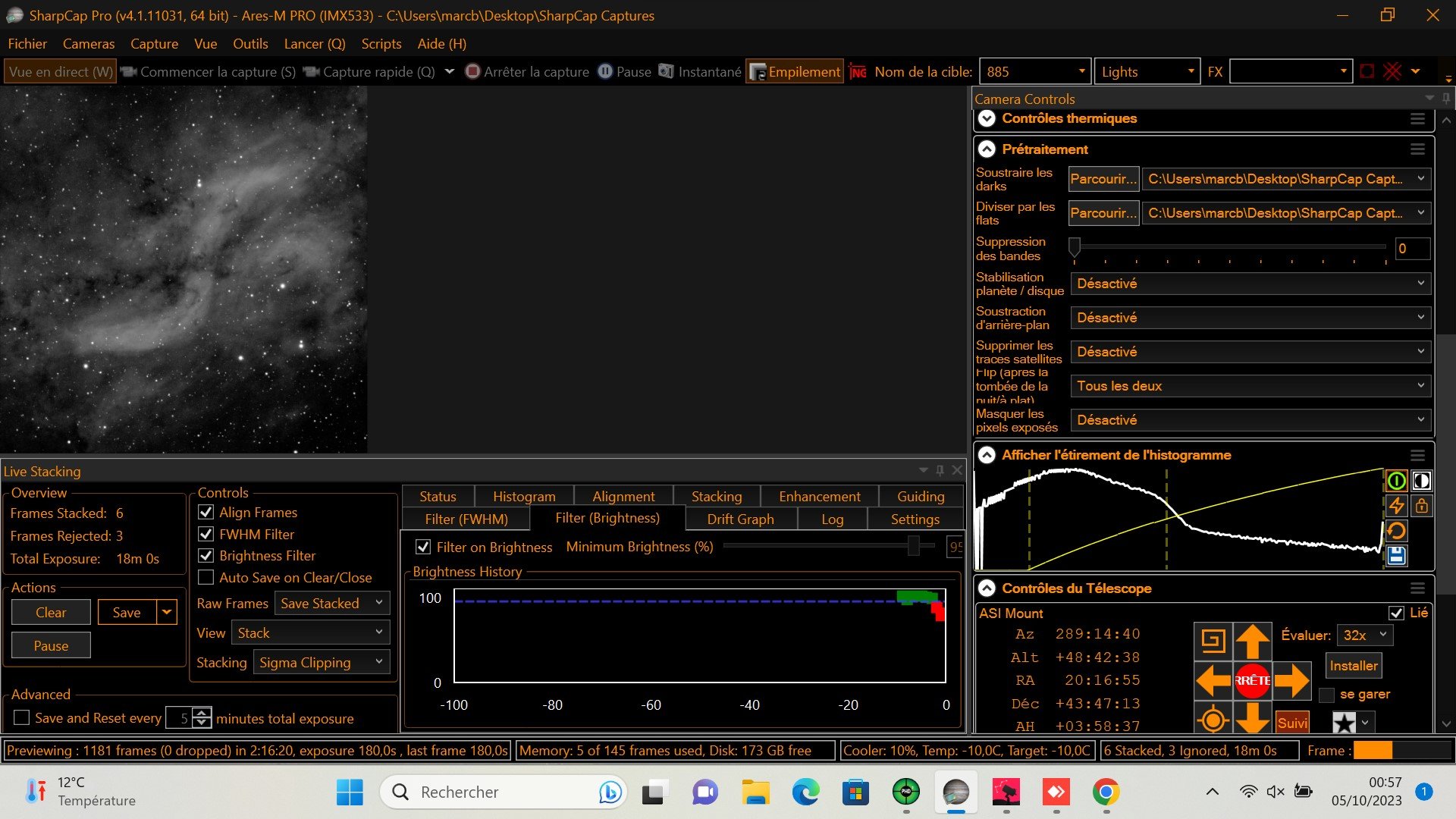
Task: Click the target crosshair icon in the telescope controls
Action: tap(1213, 718)
